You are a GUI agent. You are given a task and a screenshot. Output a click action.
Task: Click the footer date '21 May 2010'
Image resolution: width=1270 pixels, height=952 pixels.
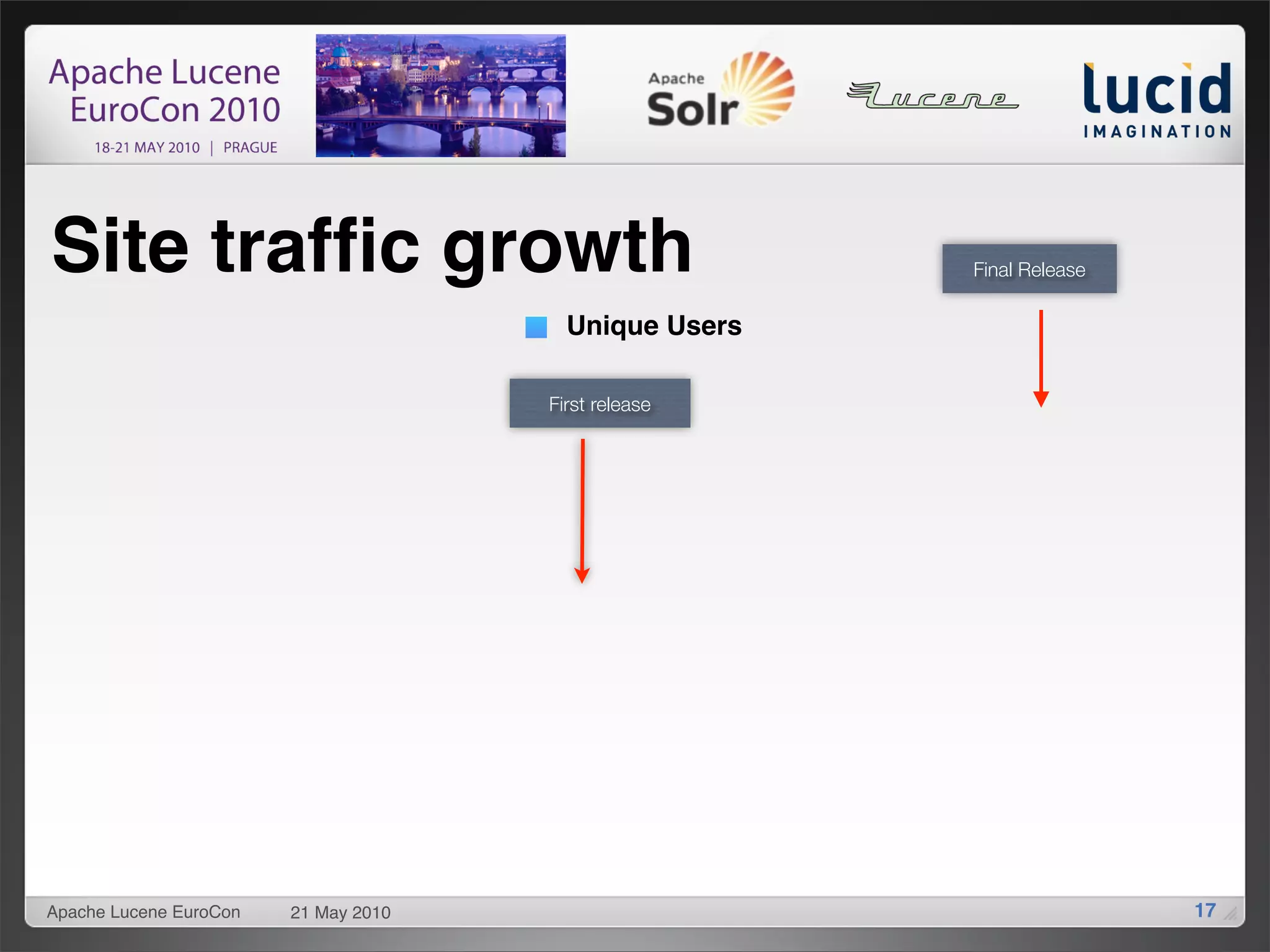tap(340, 912)
